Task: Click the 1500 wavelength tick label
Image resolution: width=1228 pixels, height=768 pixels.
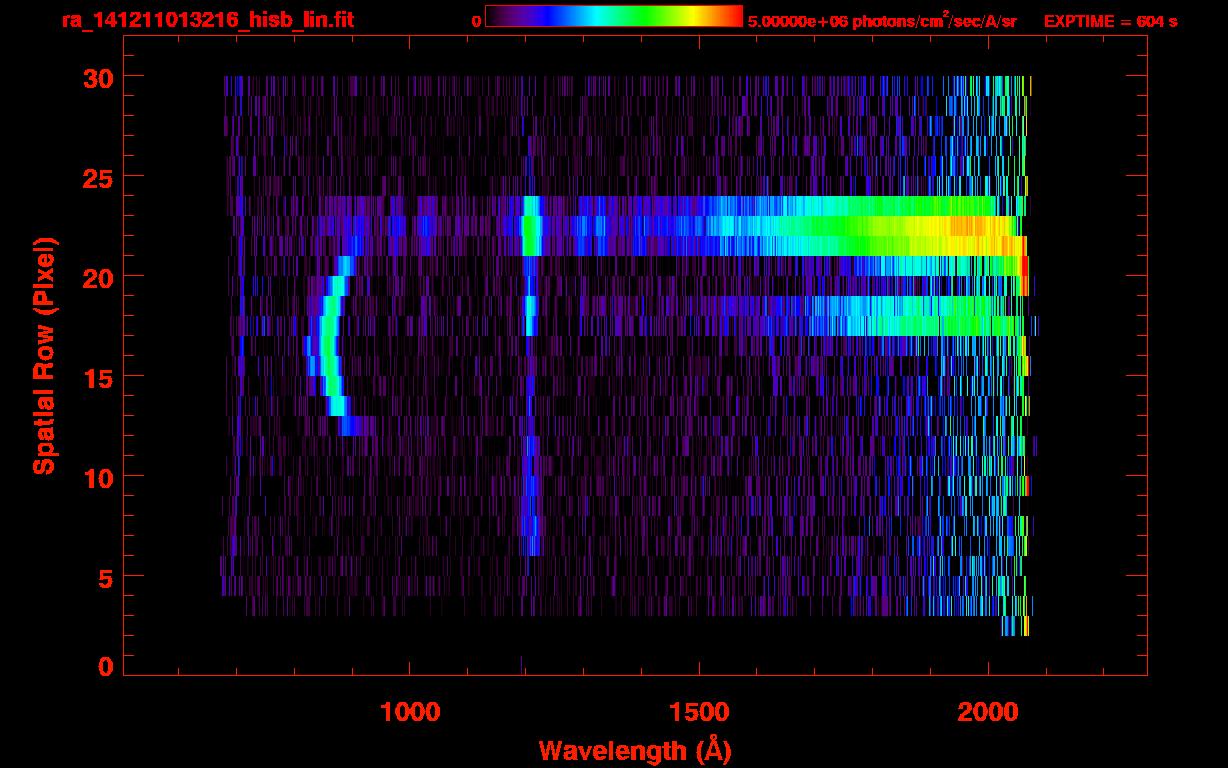Action: click(699, 711)
